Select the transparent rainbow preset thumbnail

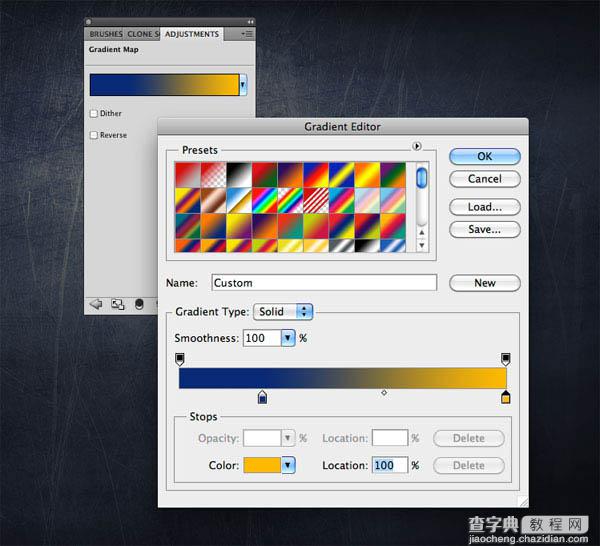(x=290, y=200)
